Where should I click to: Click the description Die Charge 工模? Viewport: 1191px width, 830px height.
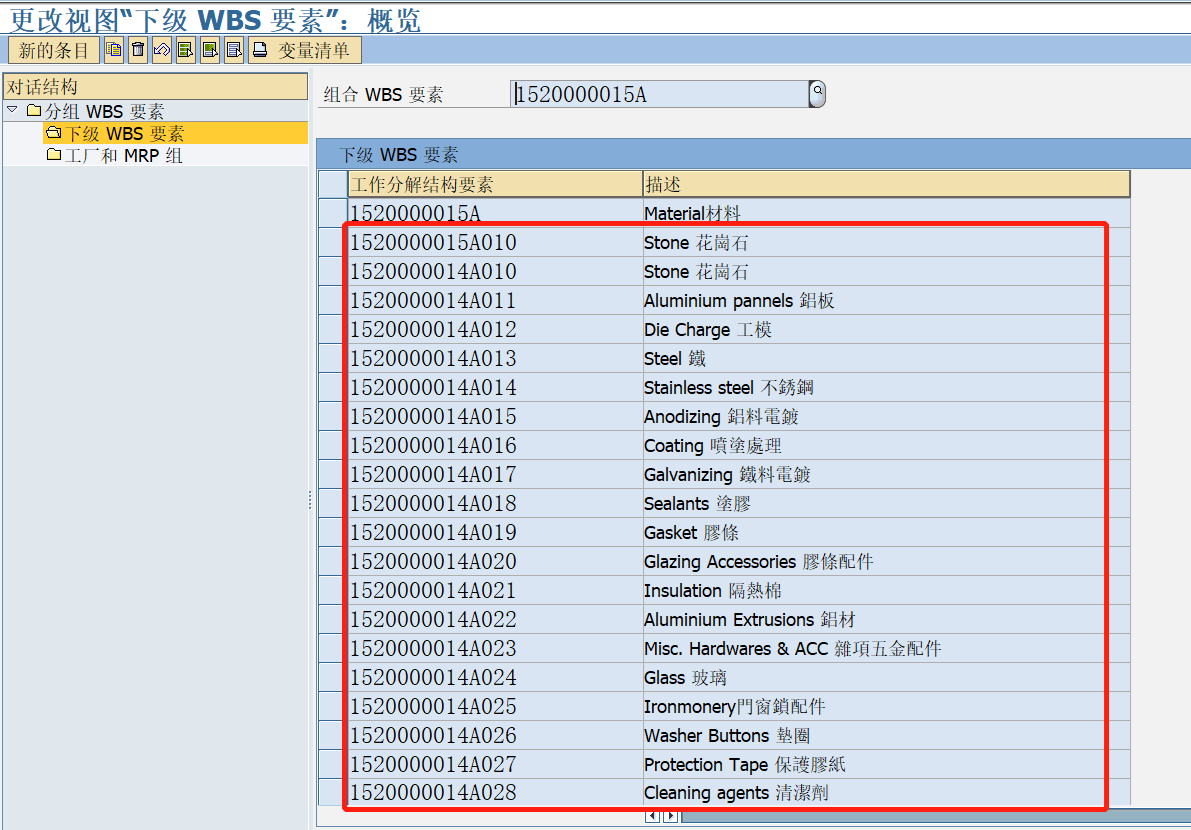[708, 329]
